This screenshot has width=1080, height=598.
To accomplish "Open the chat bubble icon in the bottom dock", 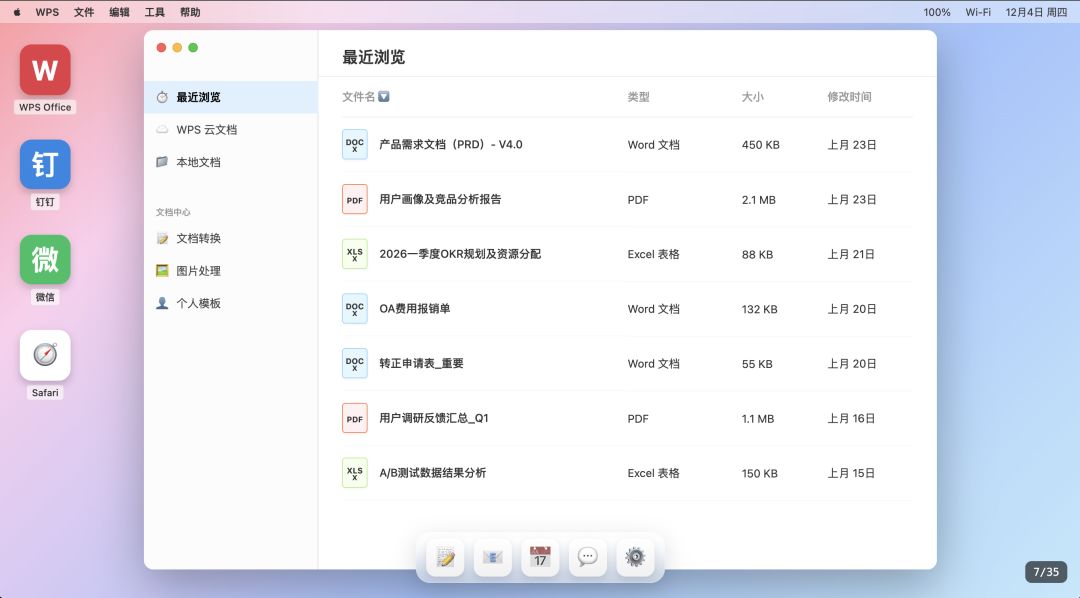I will [x=588, y=558].
